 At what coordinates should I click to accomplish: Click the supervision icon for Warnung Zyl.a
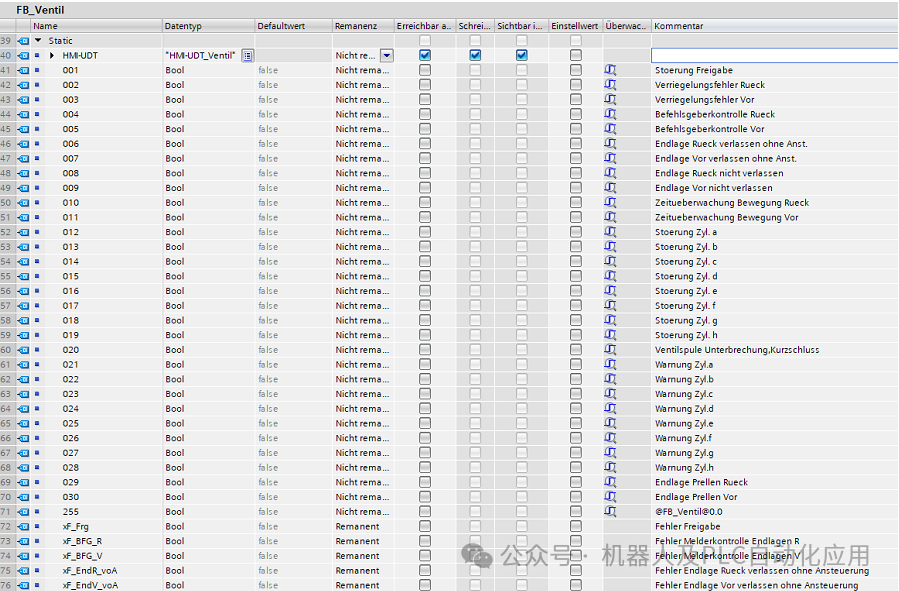coord(610,364)
